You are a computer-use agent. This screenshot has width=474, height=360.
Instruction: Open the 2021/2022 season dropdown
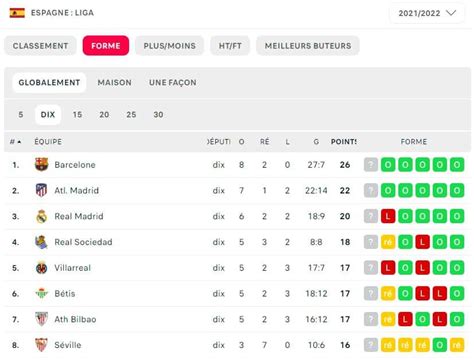427,13
